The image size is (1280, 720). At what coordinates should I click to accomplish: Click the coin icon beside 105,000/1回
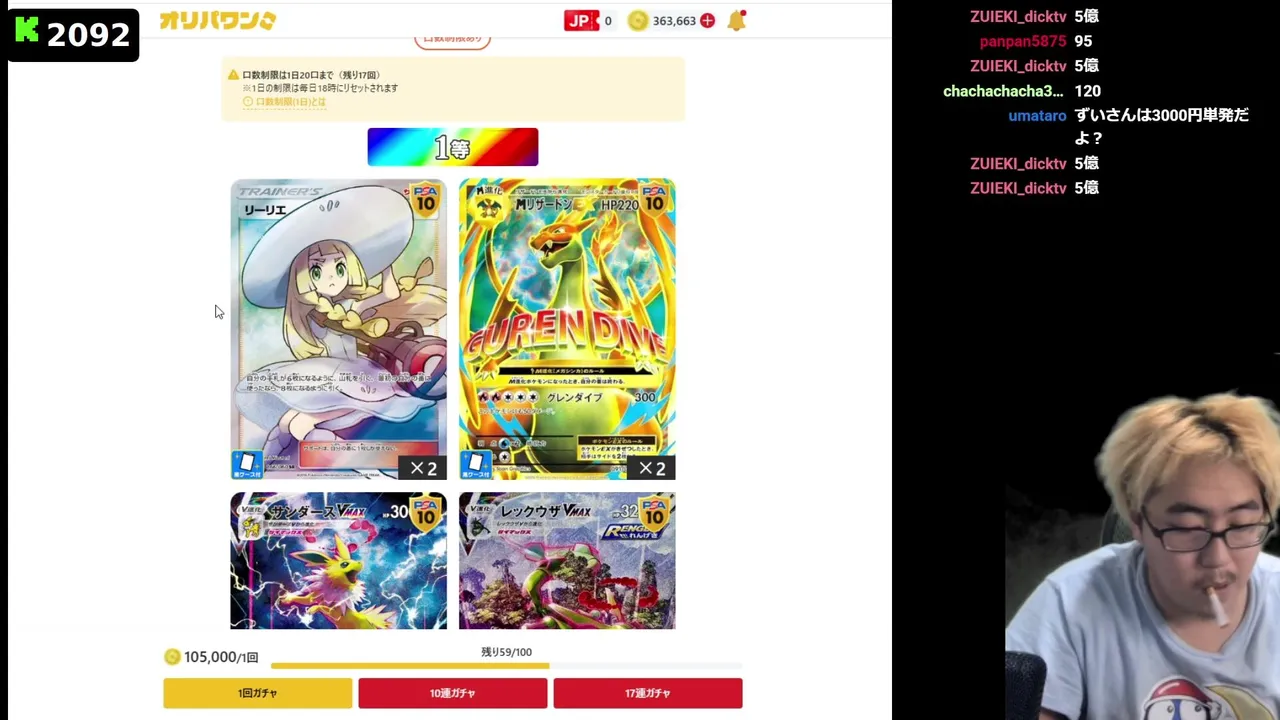pyautogui.click(x=172, y=657)
